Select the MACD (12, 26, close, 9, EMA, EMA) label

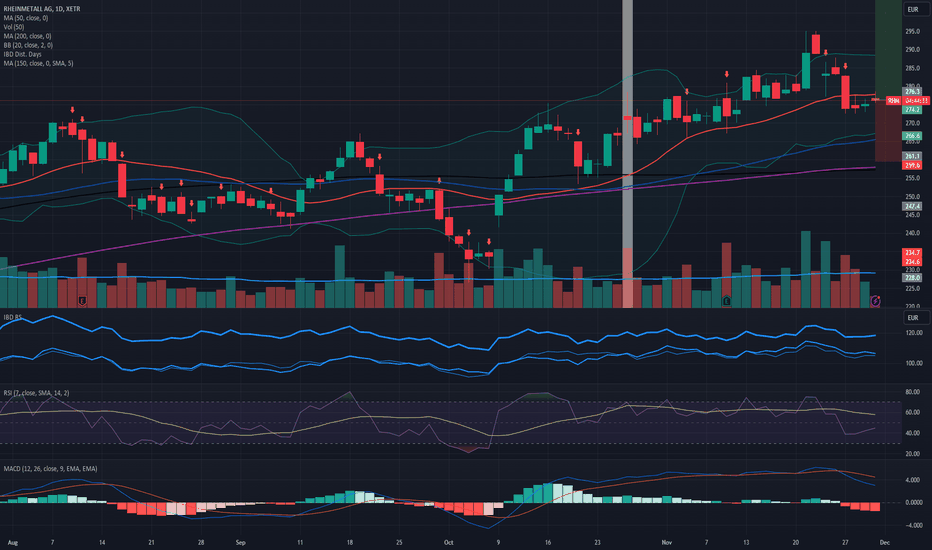tap(51, 469)
